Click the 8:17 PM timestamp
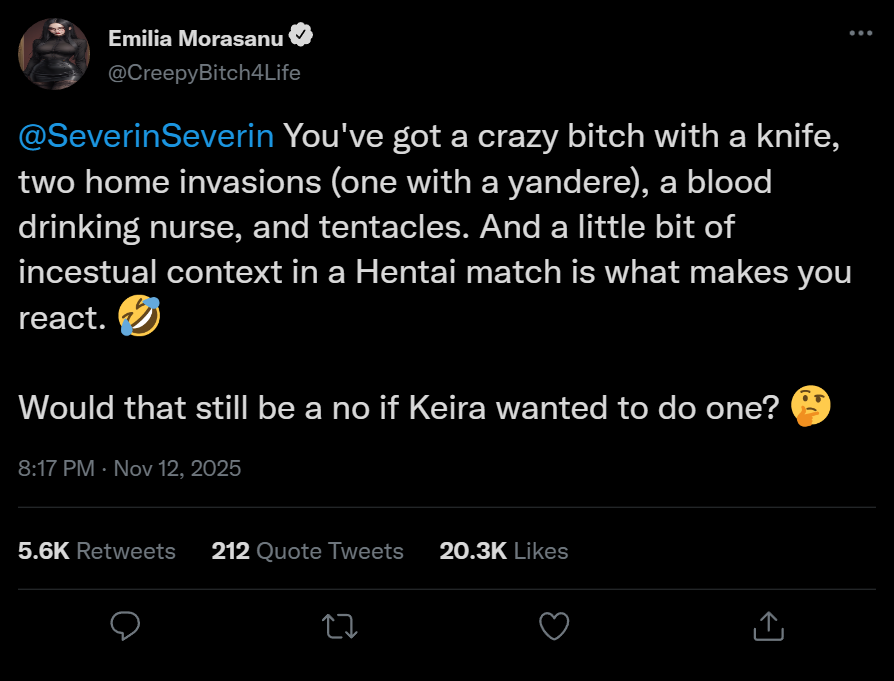Screen dimensions: 894x681 (x=55, y=467)
